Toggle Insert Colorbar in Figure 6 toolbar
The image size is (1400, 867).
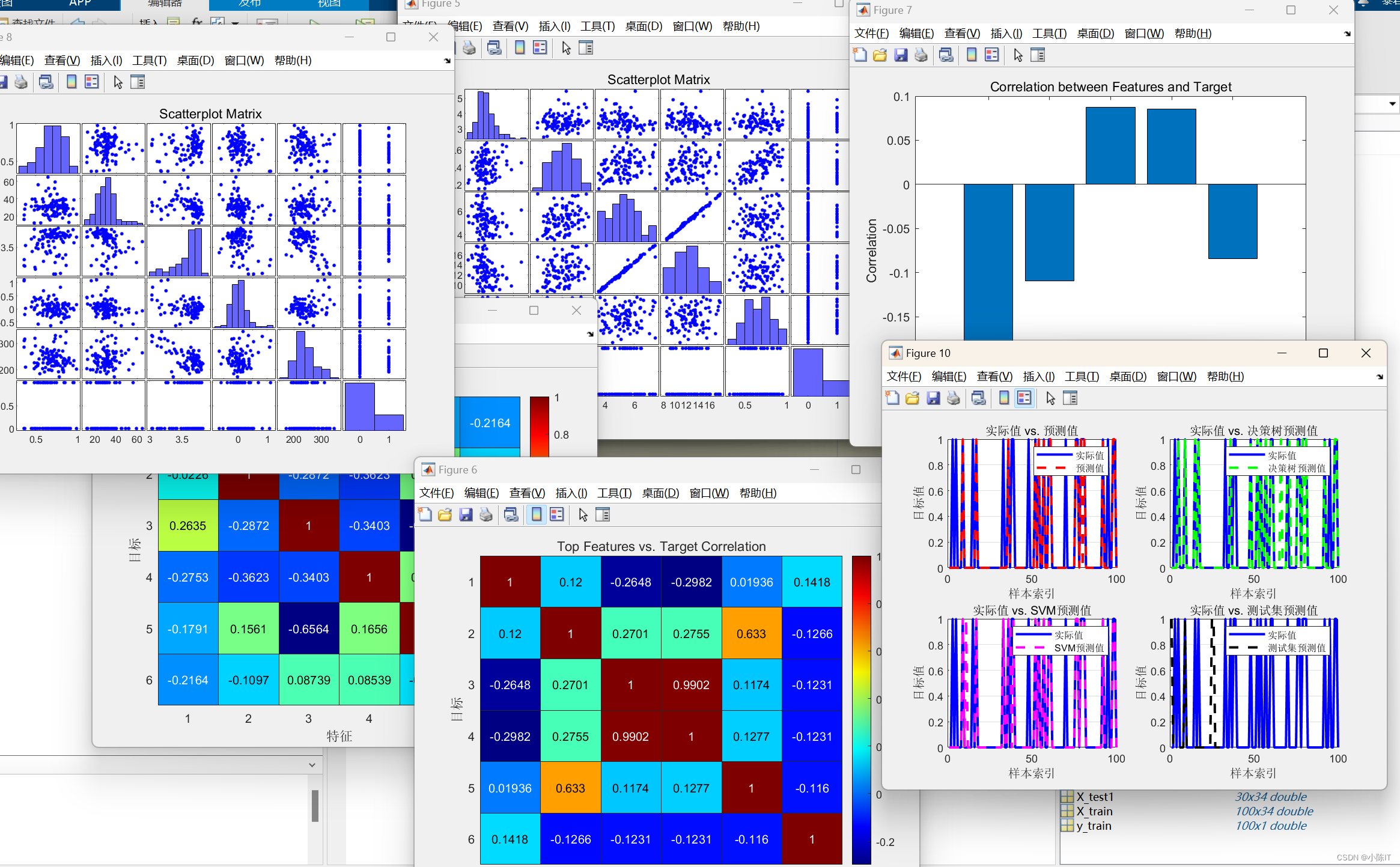click(x=537, y=515)
